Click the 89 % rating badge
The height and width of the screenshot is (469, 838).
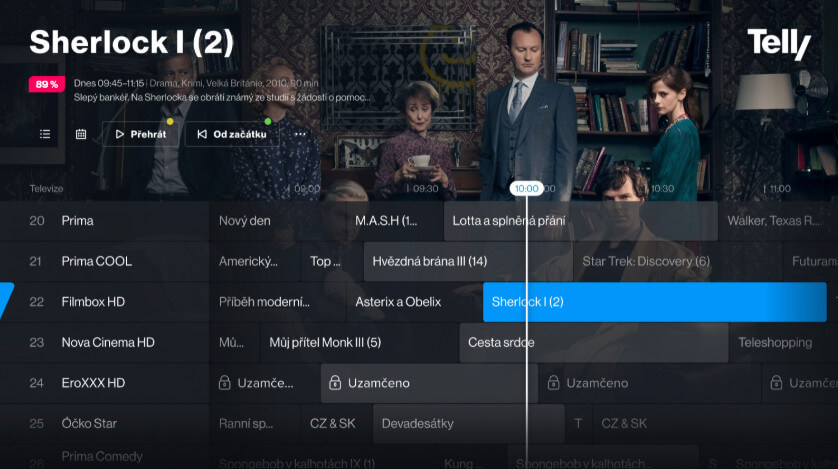coord(46,84)
